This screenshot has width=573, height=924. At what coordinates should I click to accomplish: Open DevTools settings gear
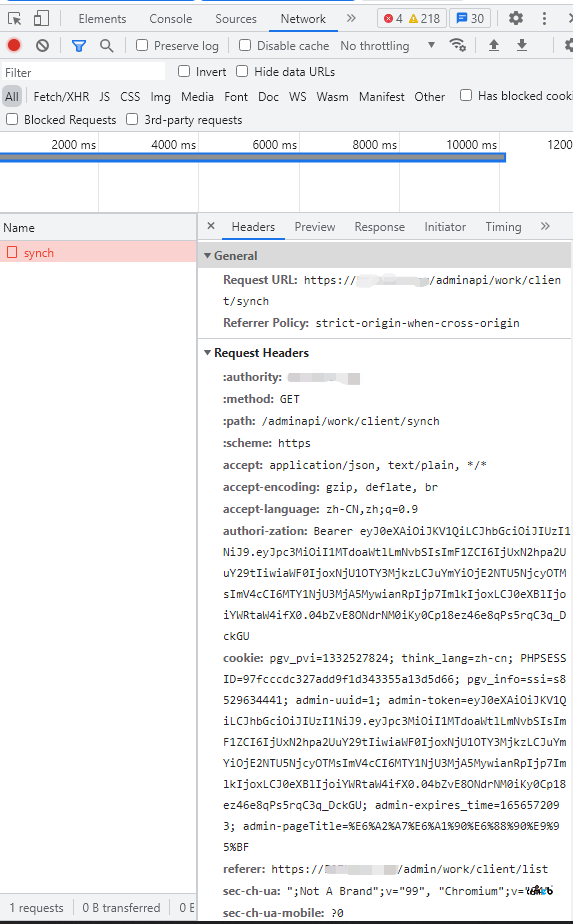coord(516,18)
